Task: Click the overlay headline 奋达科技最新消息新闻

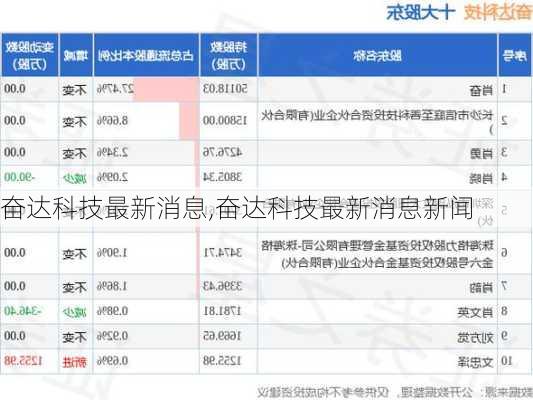Action: tap(344, 208)
